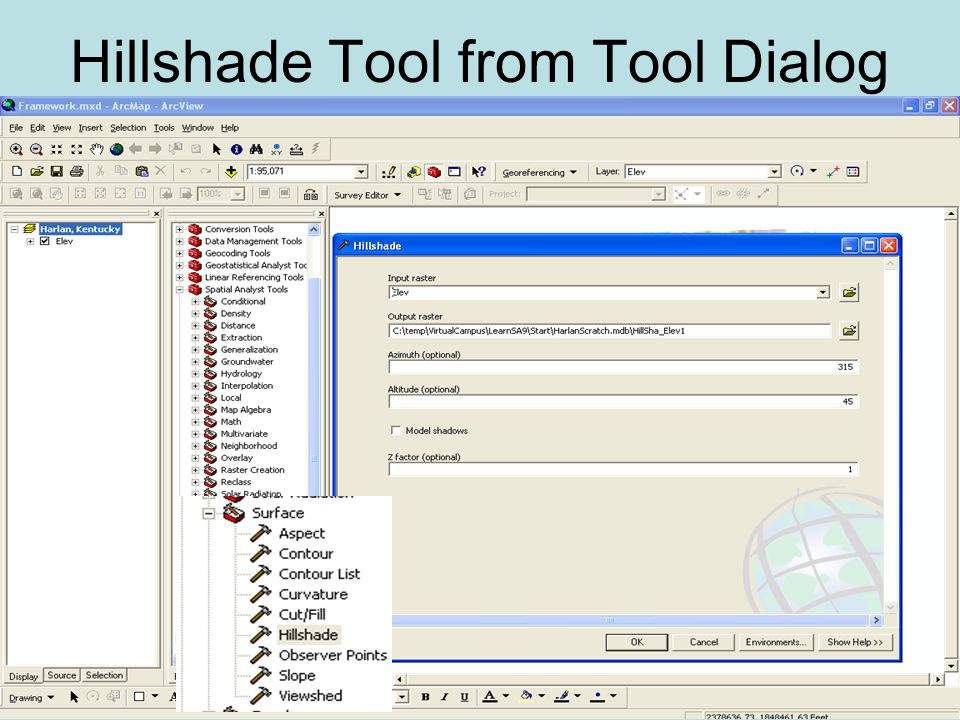
Task: Select the Identify tool
Action: [236, 149]
